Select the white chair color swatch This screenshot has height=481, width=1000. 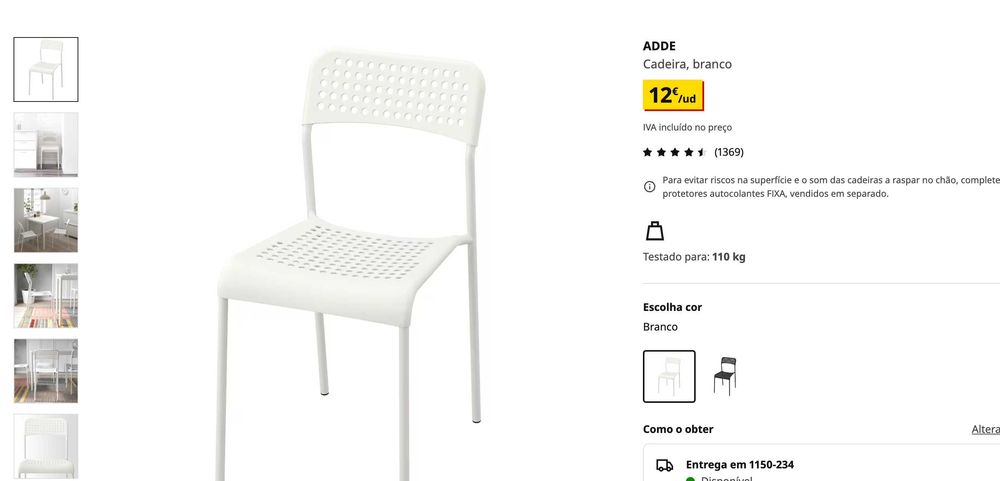tap(669, 376)
